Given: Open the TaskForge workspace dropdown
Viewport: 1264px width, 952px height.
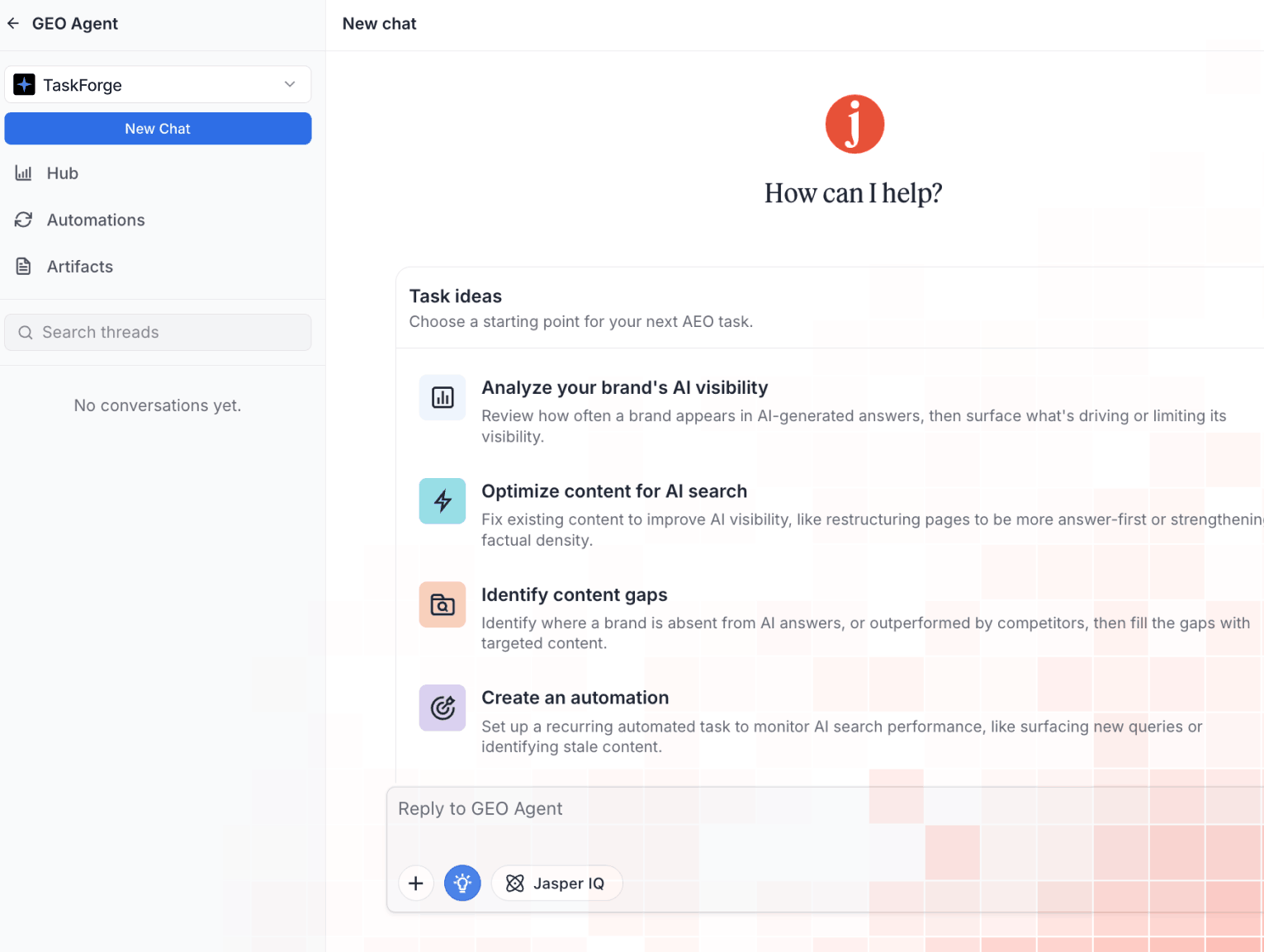Looking at the screenshot, I should tap(158, 85).
